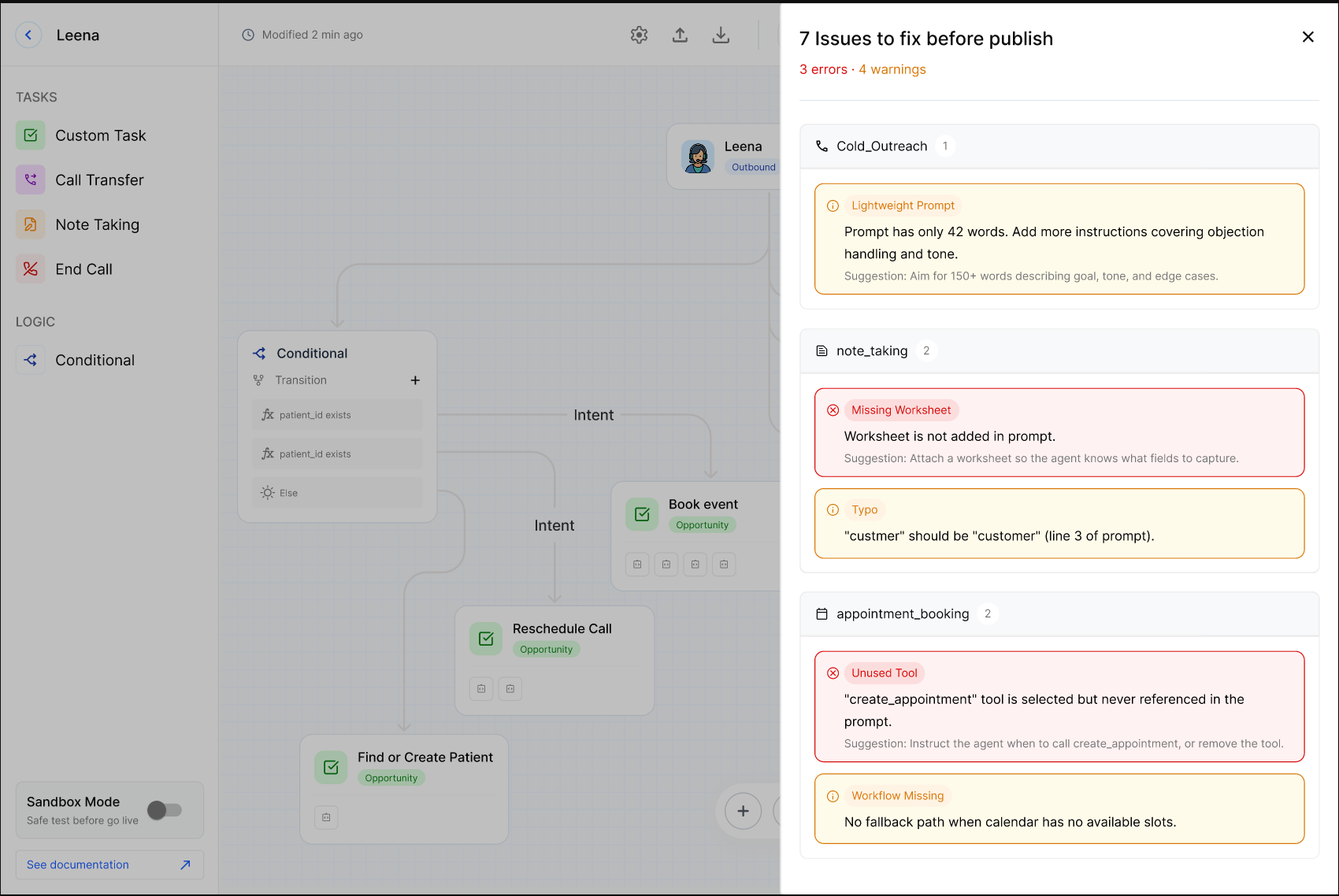Toggle Sandbox Mode switch
The width and height of the screenshot is (1339, 896).
click(165, 810)
